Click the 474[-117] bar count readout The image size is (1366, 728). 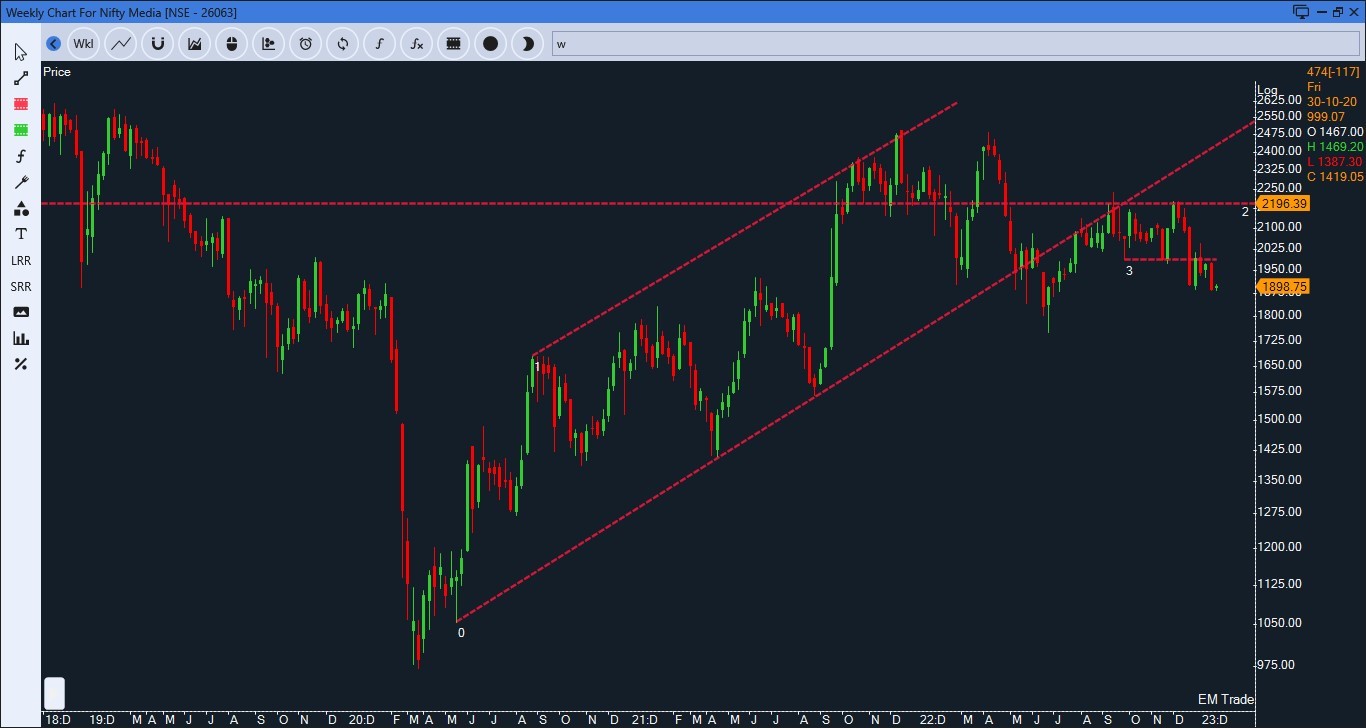pyautogui.click(x=1333, y=72)
